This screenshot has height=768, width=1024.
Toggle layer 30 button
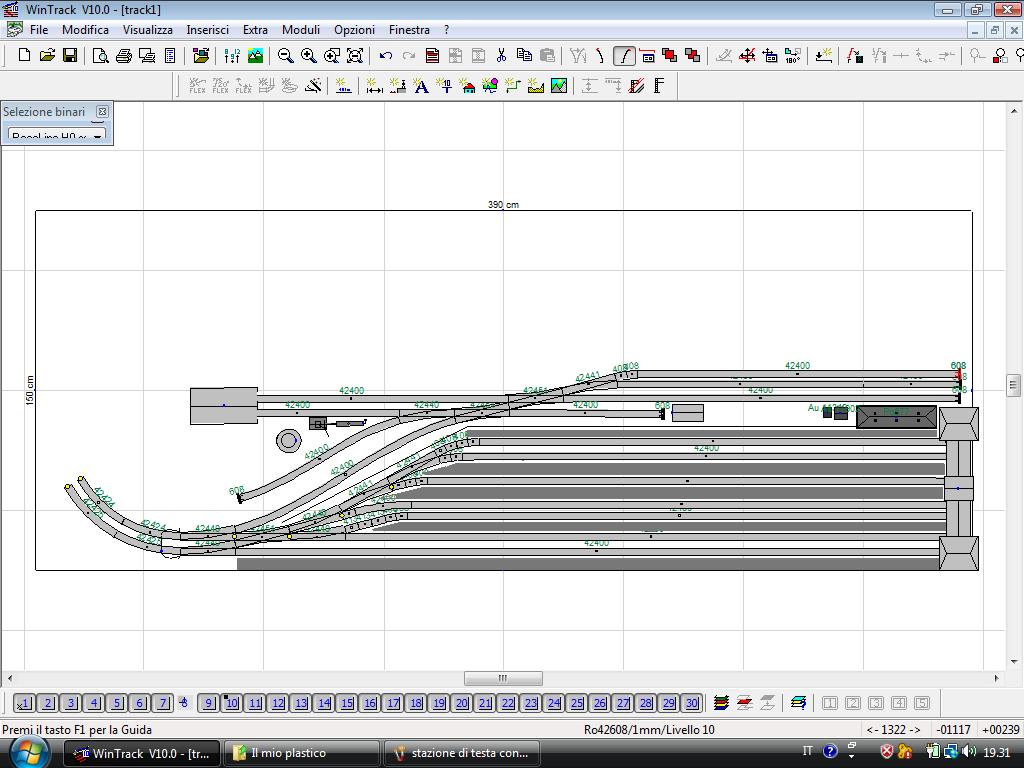click(692, 703)
